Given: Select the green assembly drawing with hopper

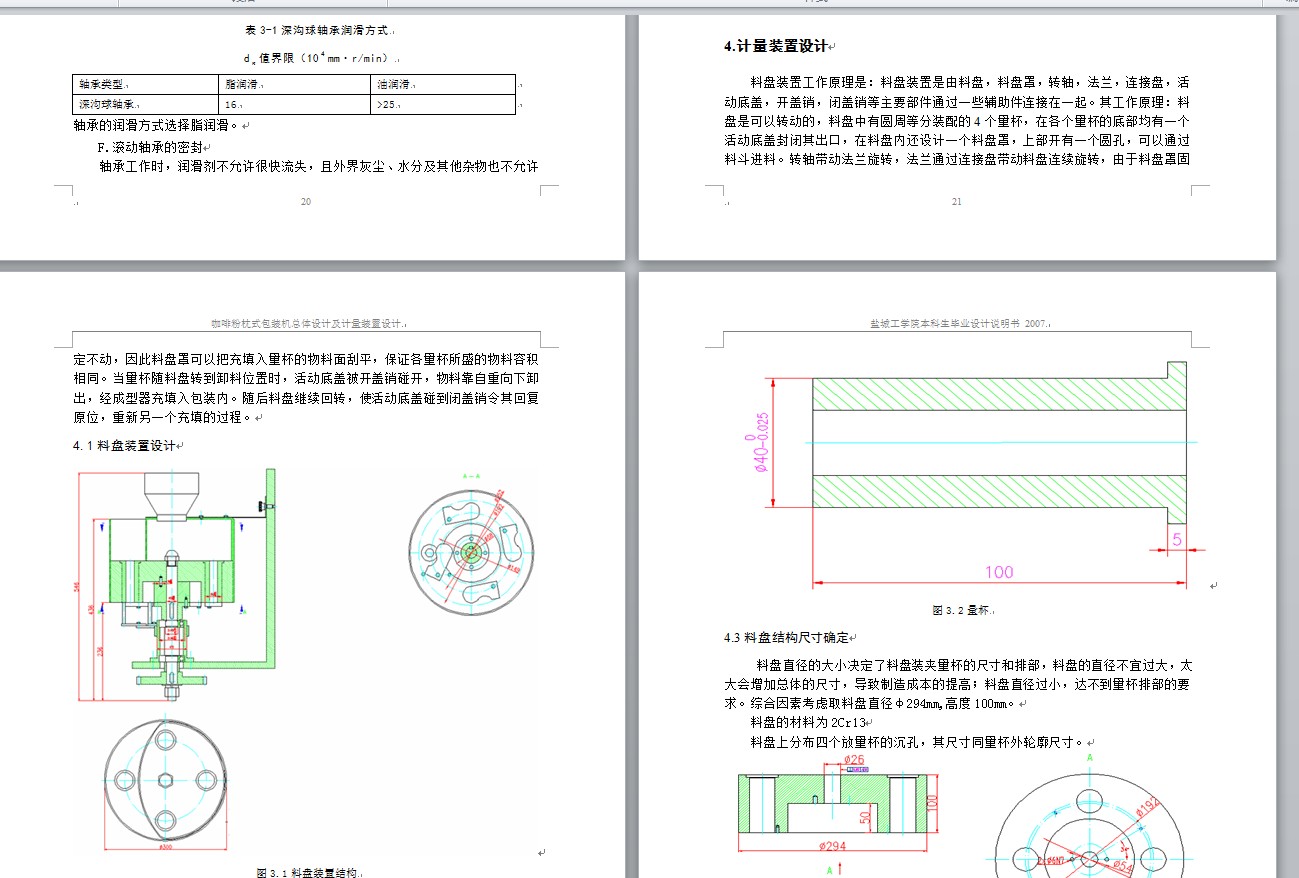Looking at the screenshot, I should [x=177, y=585].
